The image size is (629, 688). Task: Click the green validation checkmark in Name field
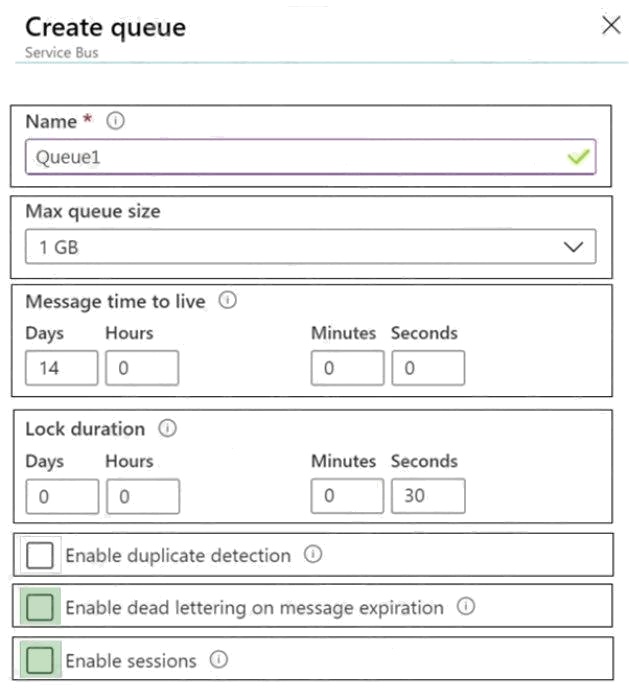tap(578, 158)
